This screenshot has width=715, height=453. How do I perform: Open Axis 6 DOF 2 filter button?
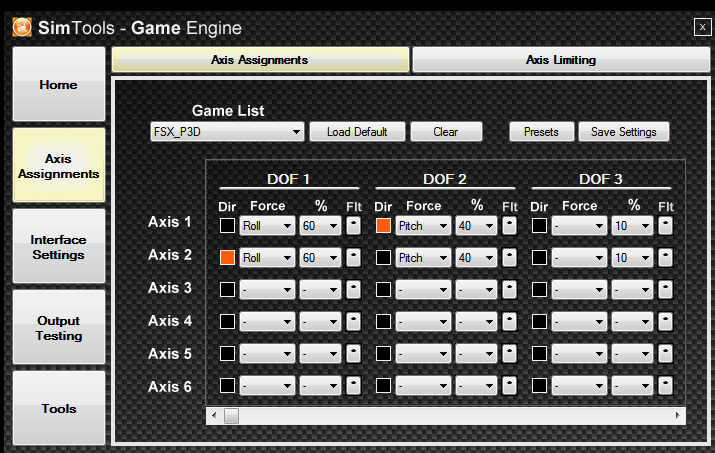(x=509, y=385)
